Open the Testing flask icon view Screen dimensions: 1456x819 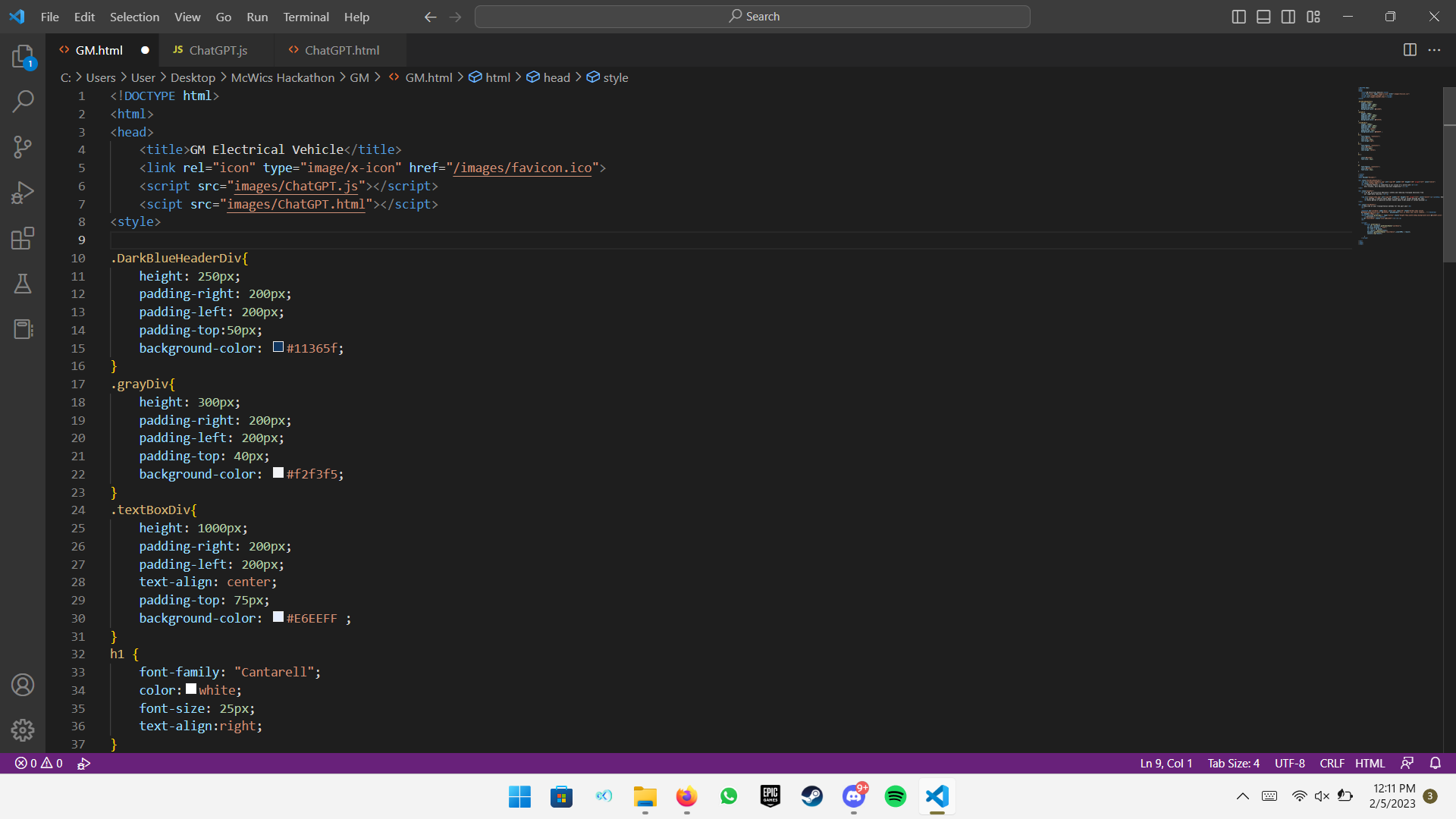(x=23, y=284)
